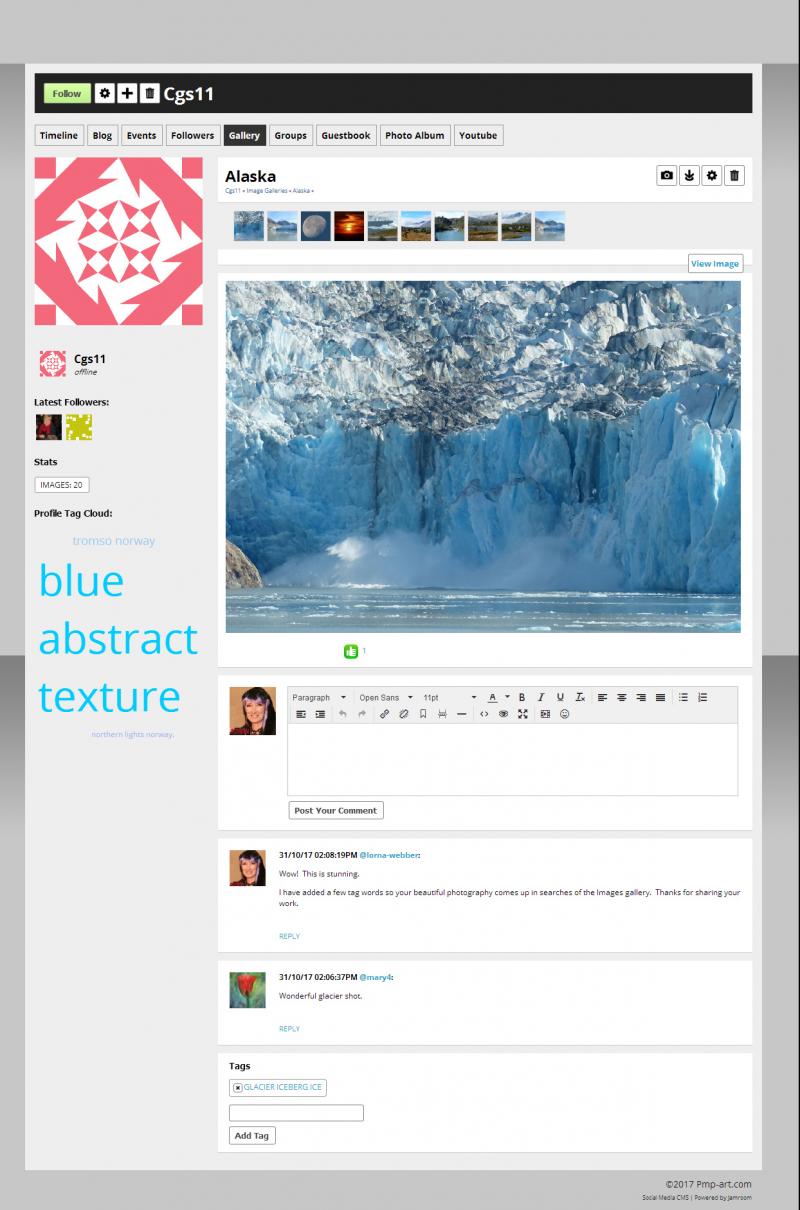This screenshot has height=1210, width=800.
Task: Click the plus icon next to Follow
Action: tap(127, 93)
